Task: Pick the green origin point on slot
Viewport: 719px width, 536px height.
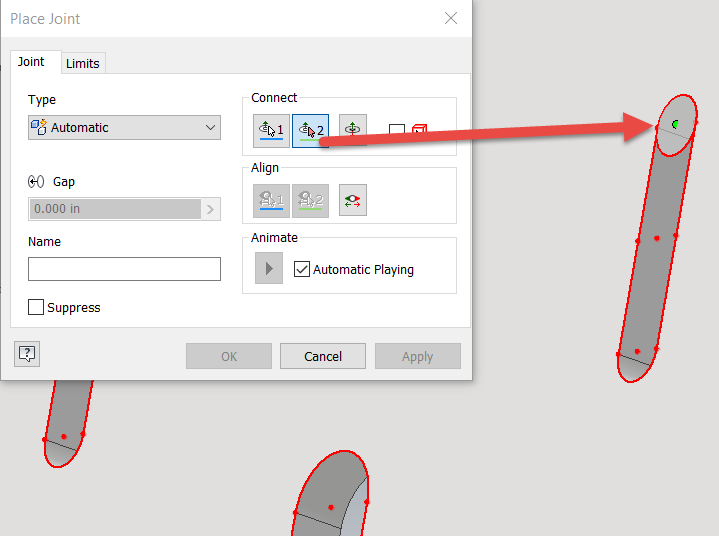Action: tap(675, 124)
